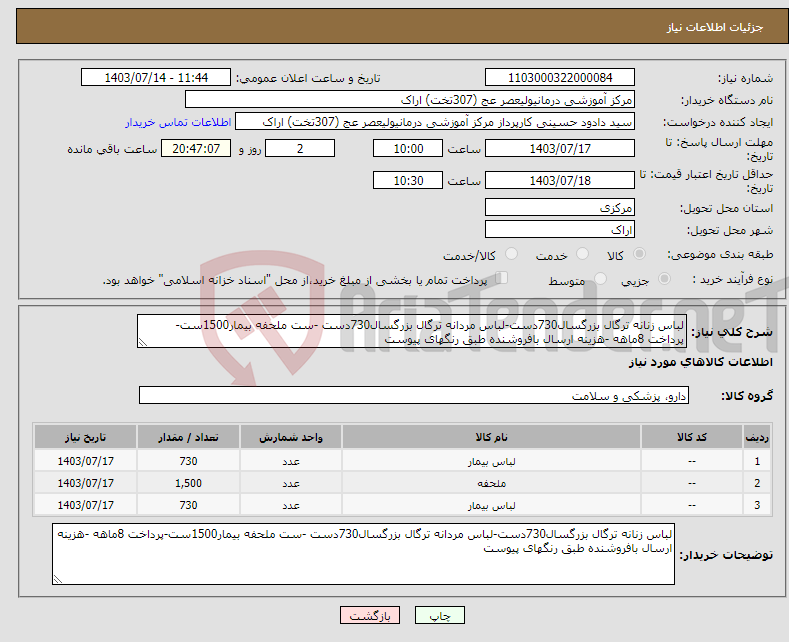
Task: Click the اطلاعات کالاهای مورد نیاز heading
Action: pos(700,362)
